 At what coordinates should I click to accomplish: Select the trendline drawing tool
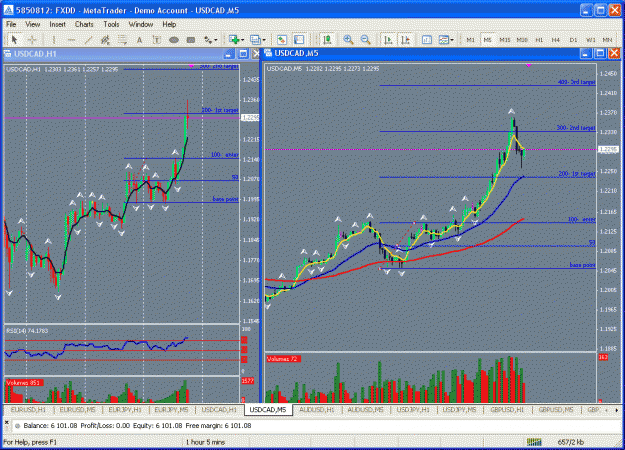click(x=88, y=40)
